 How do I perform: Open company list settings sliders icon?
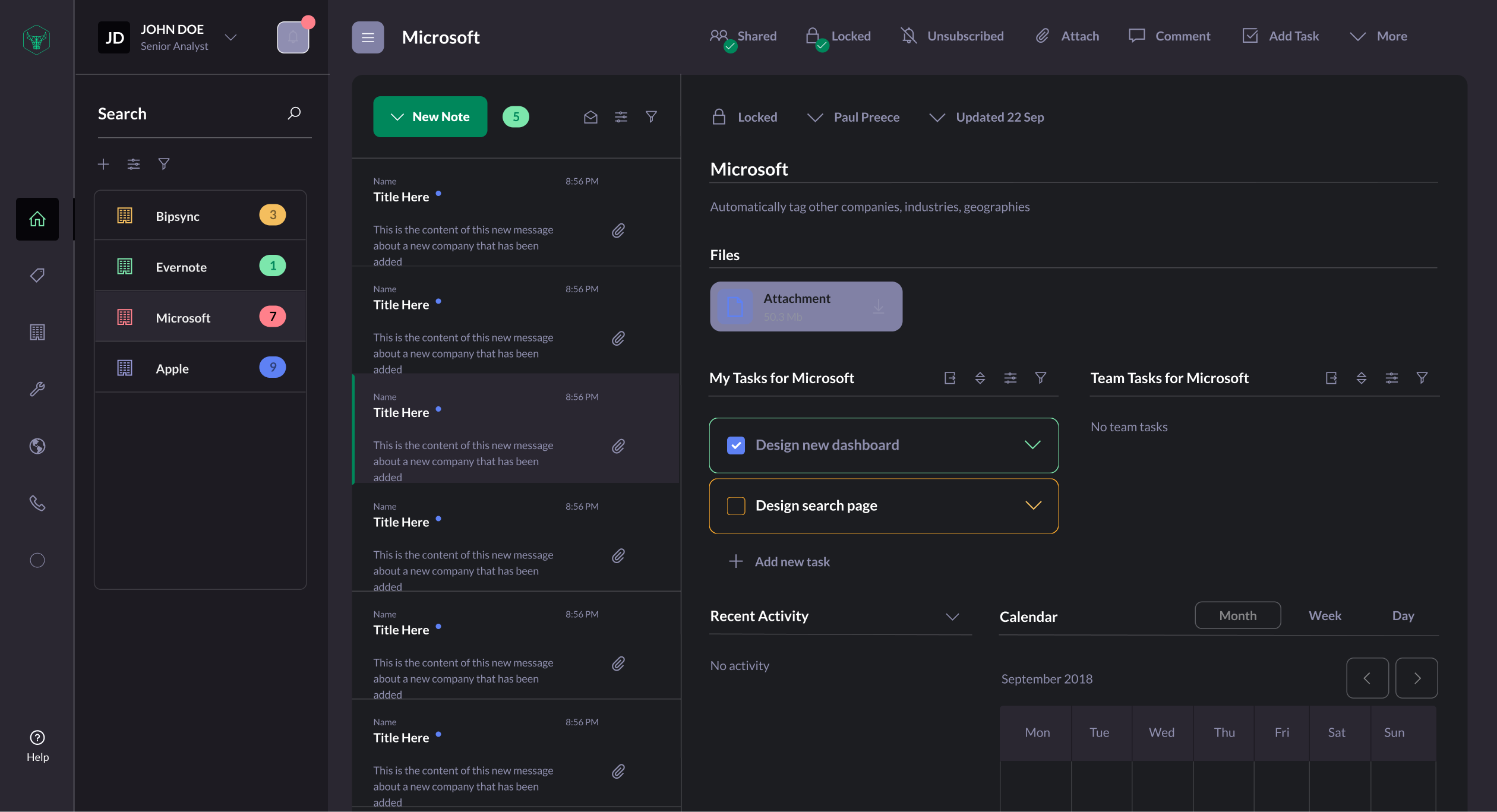pos(134,164)
